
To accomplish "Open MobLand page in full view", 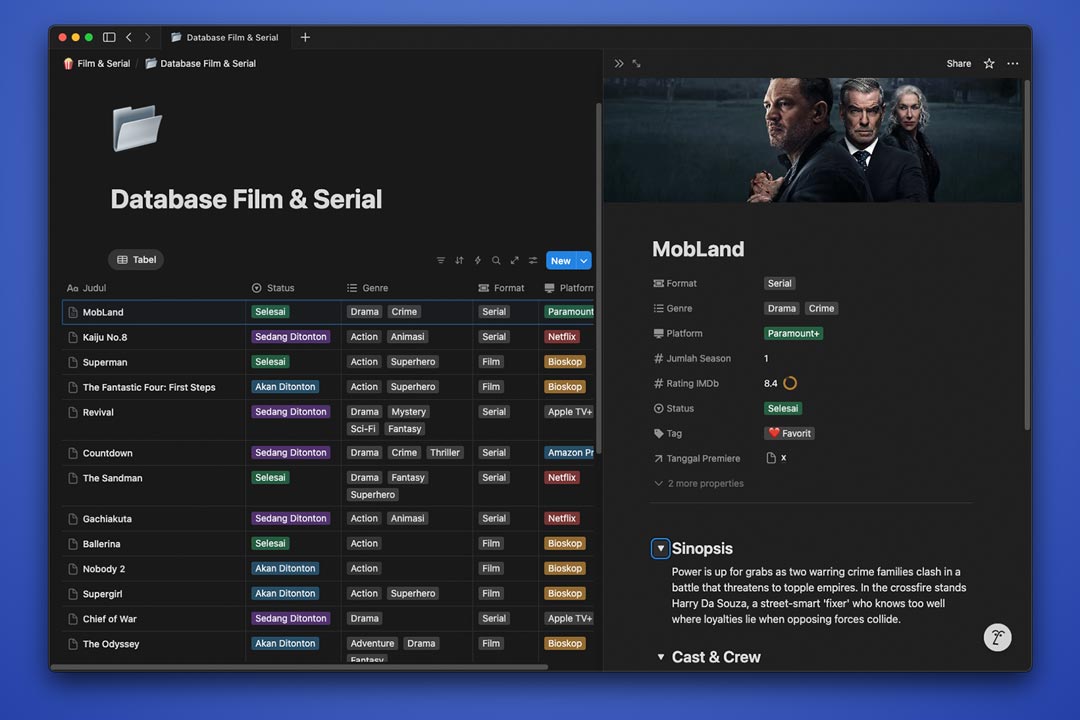I will (x=636, y=63).
